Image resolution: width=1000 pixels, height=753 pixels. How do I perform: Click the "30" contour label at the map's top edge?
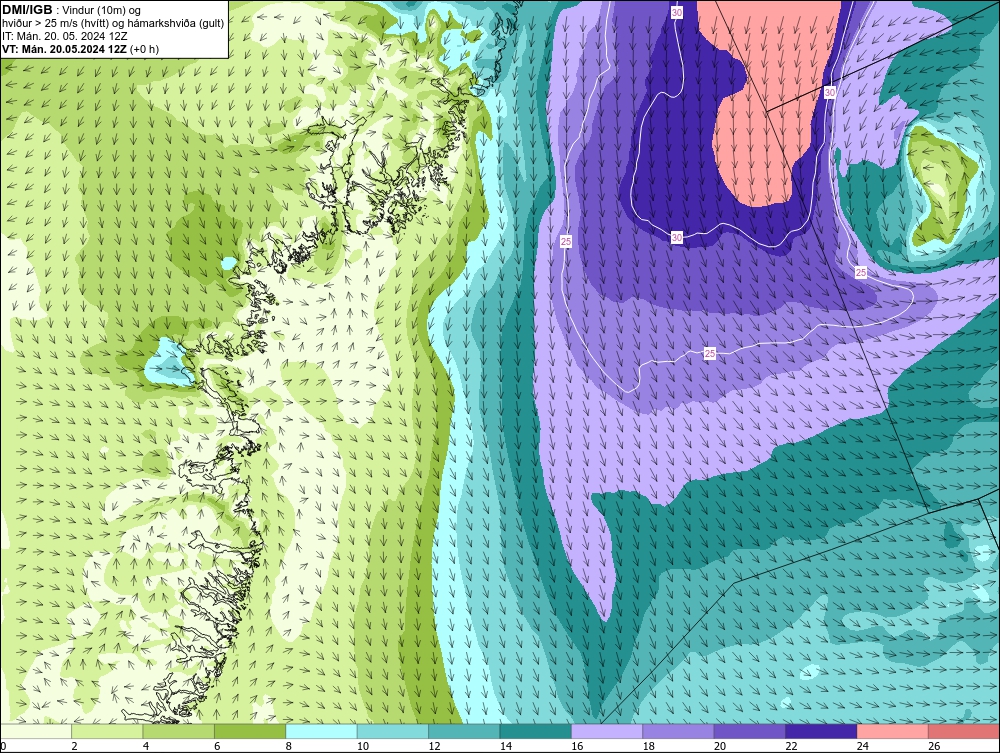pos(677,12)
